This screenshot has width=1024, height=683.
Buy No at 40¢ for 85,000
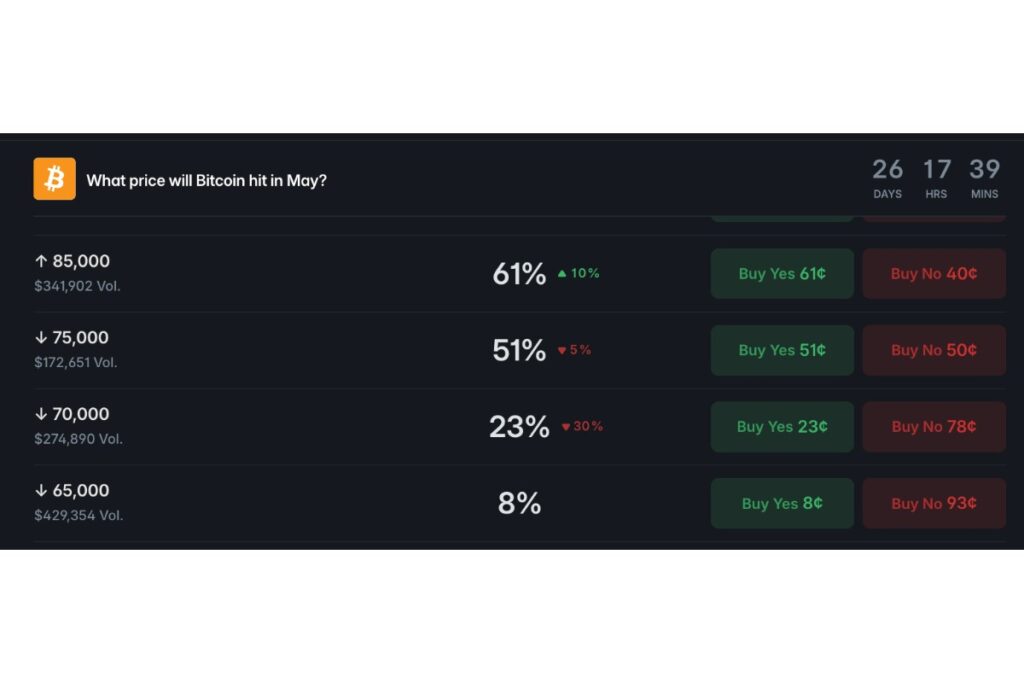(x=934, y=274)
